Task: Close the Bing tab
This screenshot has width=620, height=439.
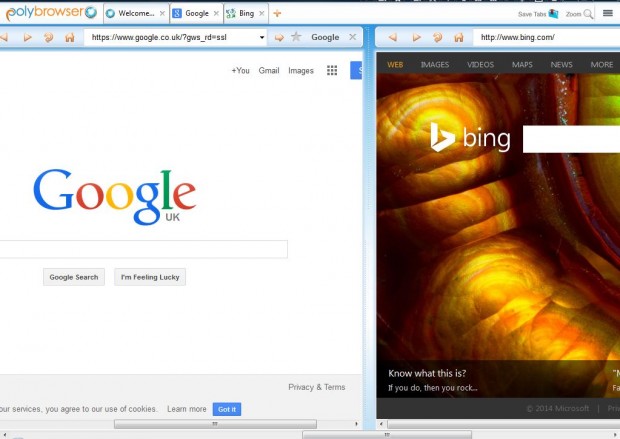Action: (x=261, y=13)
